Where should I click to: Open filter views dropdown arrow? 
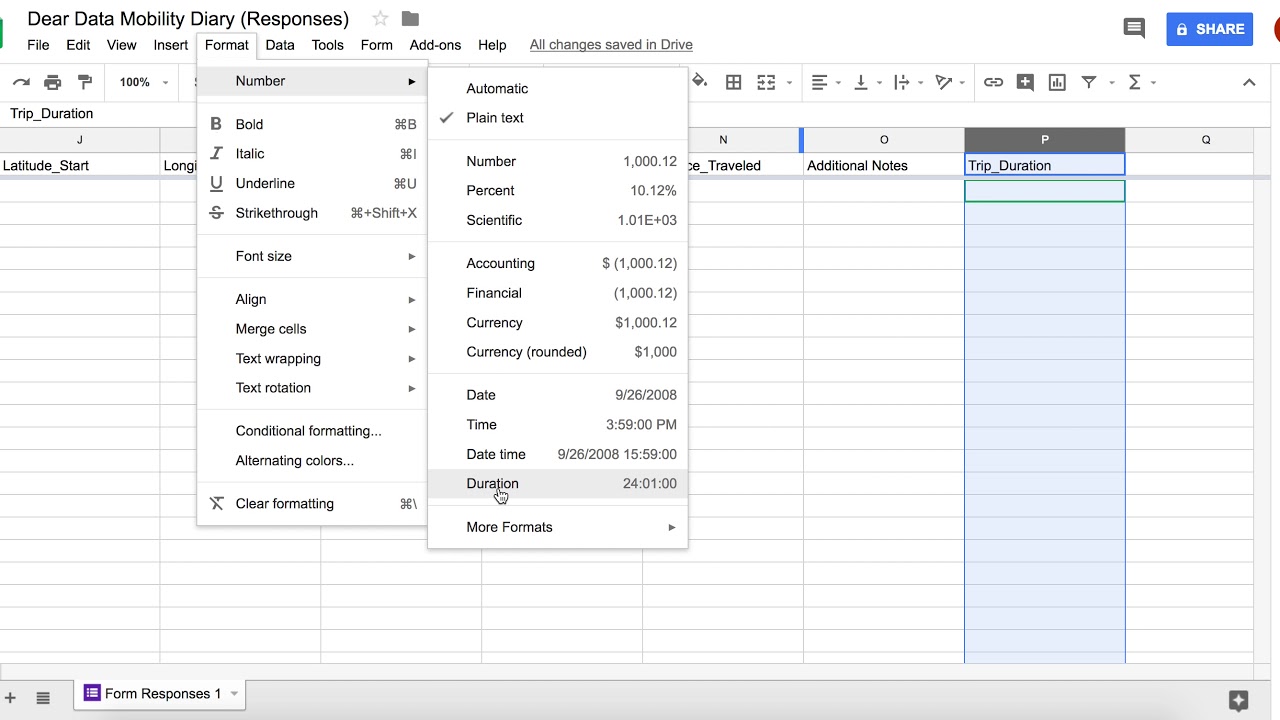(1111, 82)
